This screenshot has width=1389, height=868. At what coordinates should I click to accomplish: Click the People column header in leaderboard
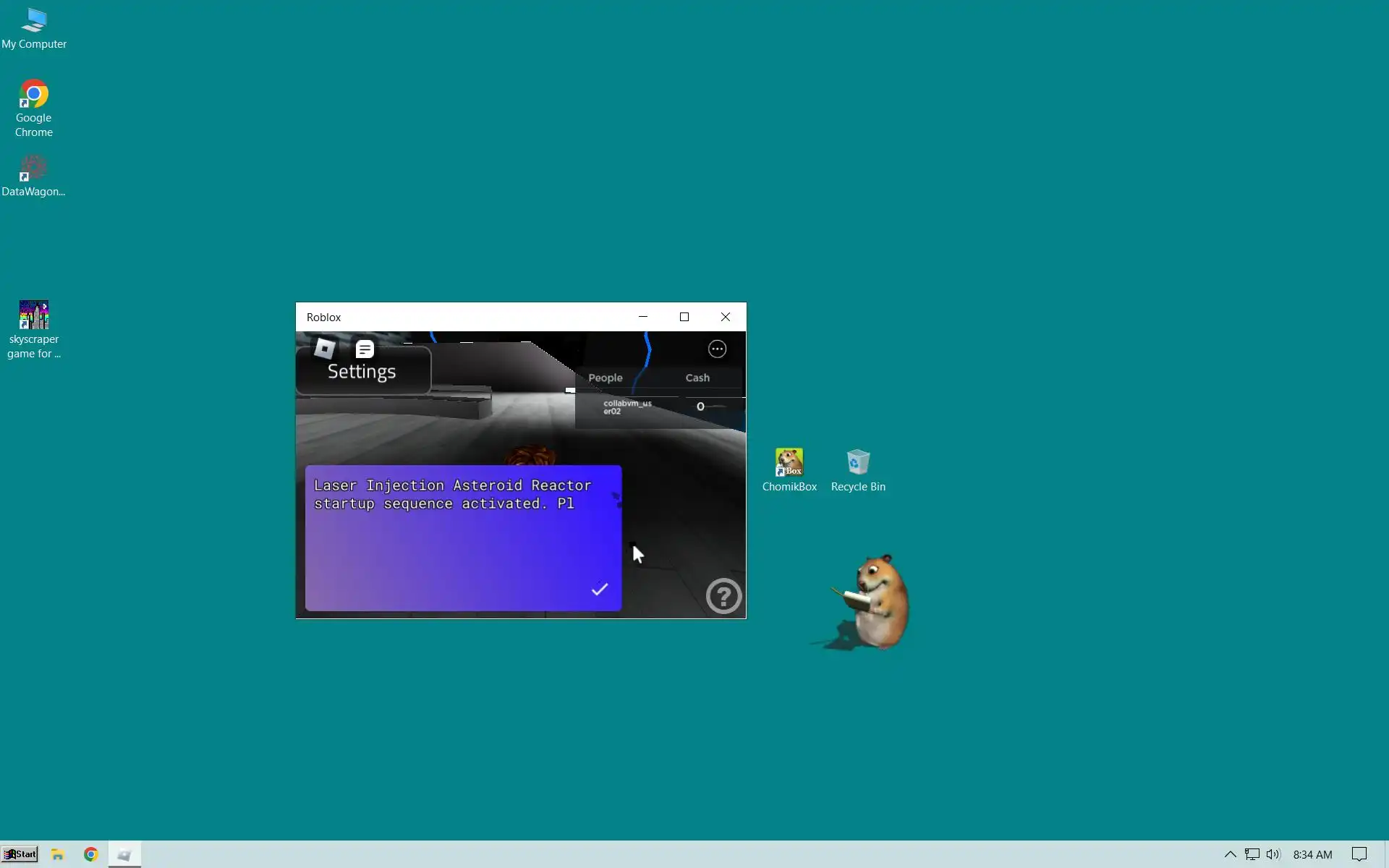click(x=606, y=378)
